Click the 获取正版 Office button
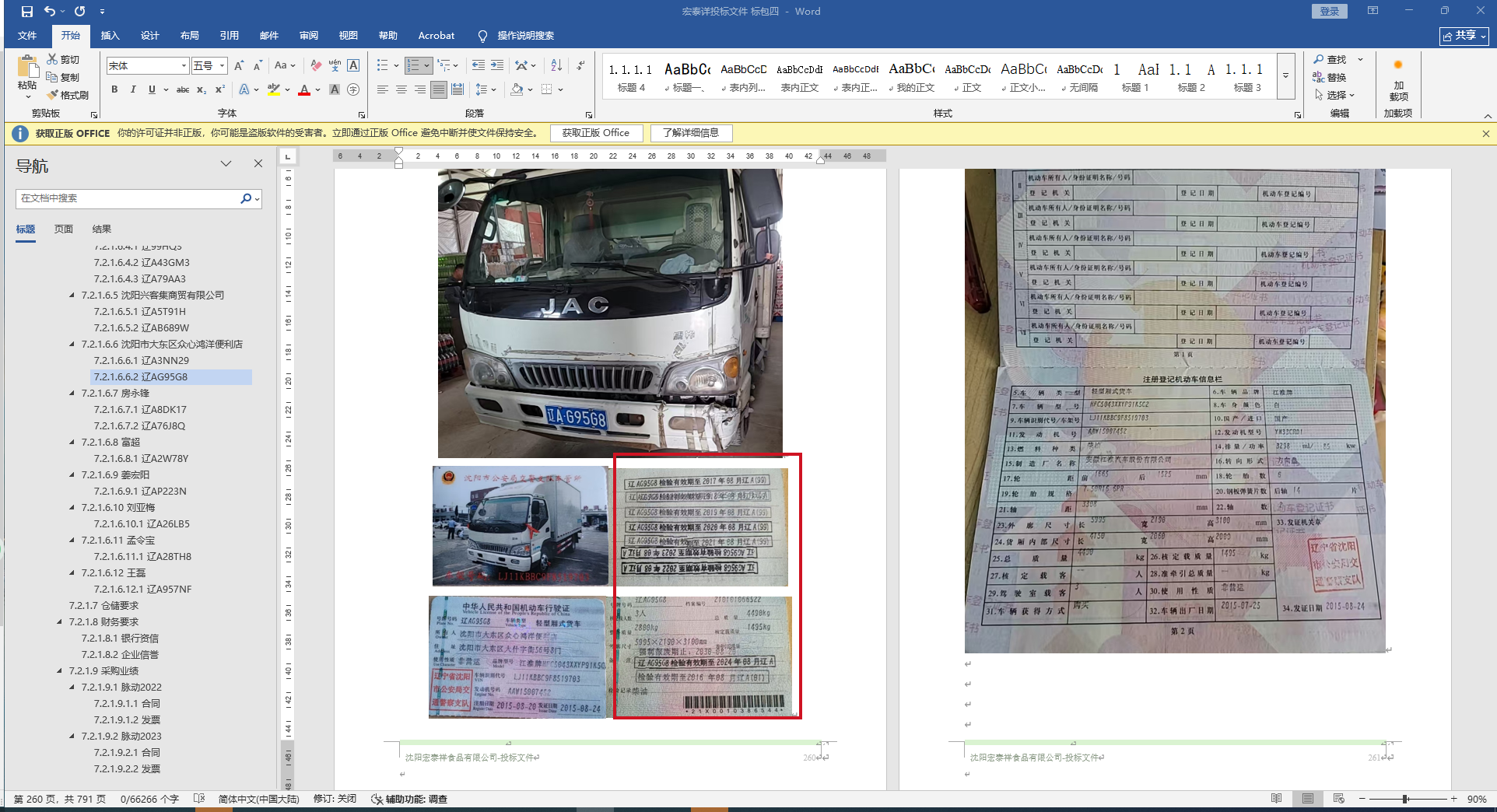 click(596, 133)
